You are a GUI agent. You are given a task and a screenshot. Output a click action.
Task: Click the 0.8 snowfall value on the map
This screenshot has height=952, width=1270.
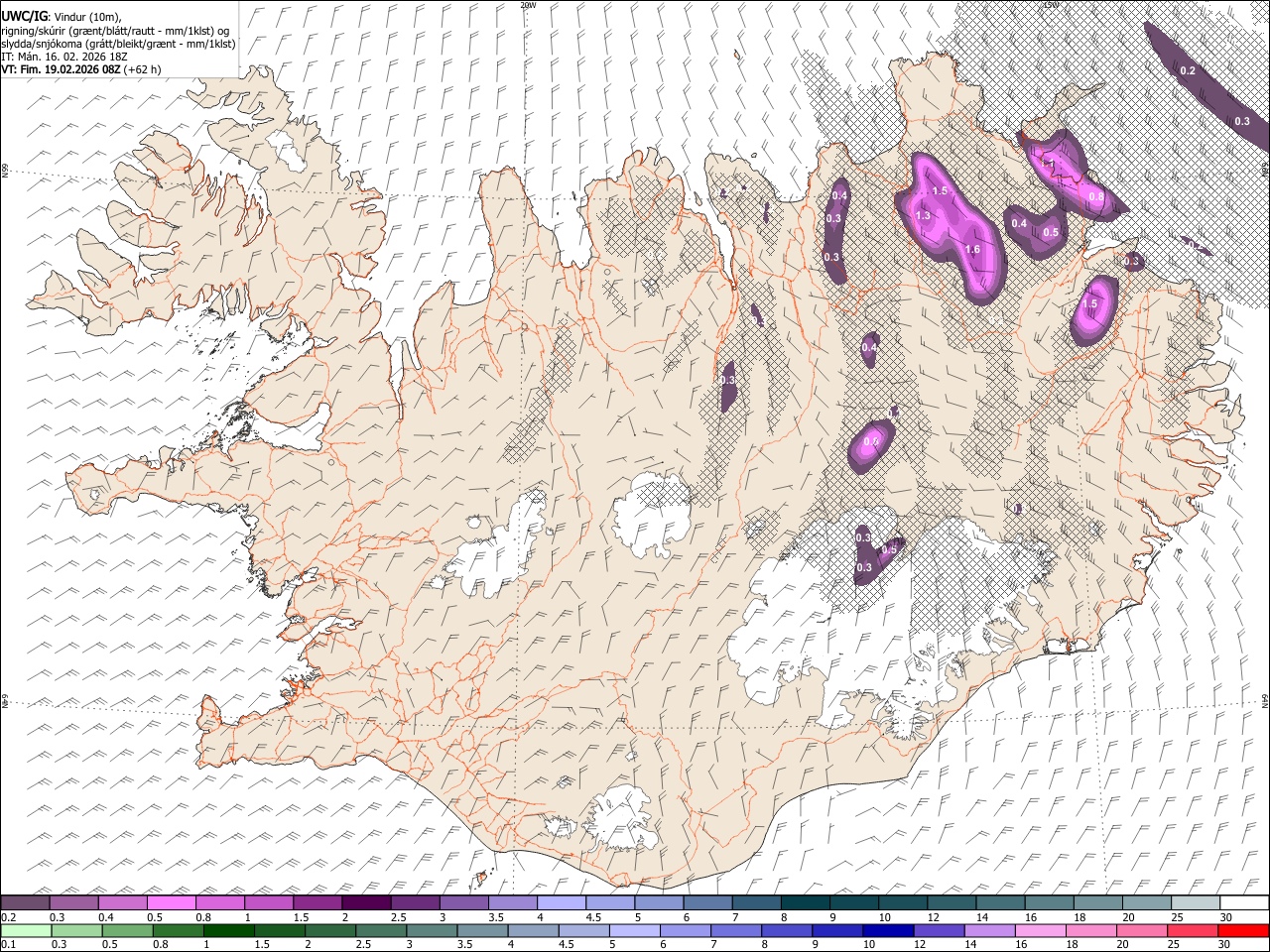coord(1096,196)
